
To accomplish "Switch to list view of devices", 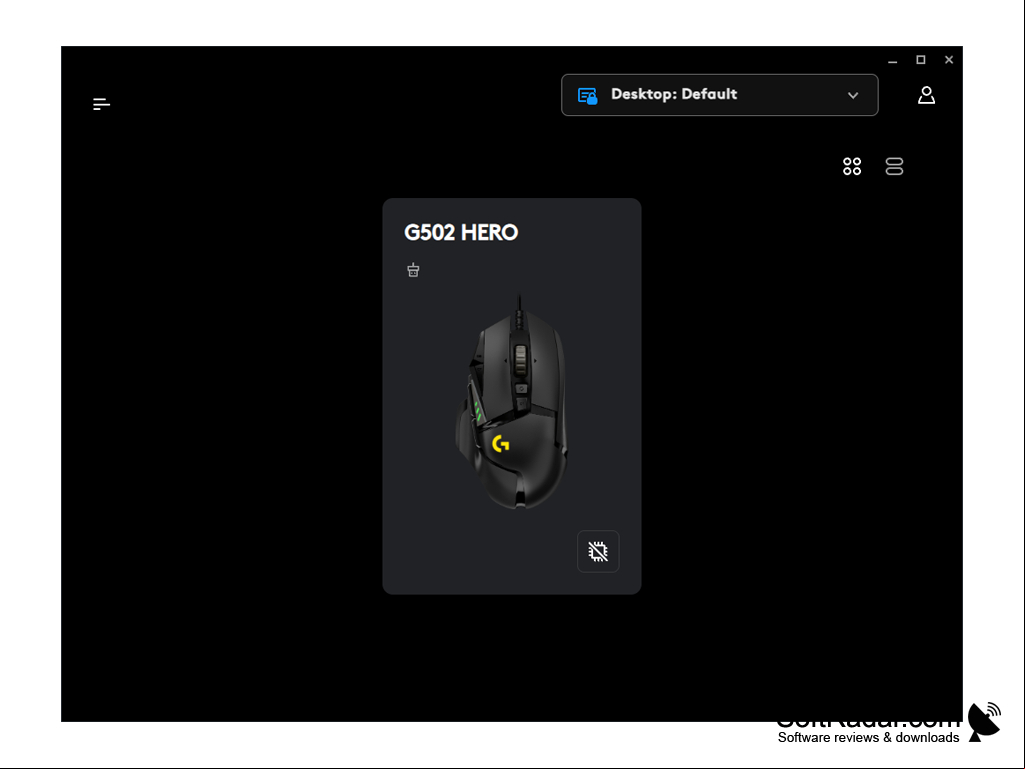I will (894, 166).
